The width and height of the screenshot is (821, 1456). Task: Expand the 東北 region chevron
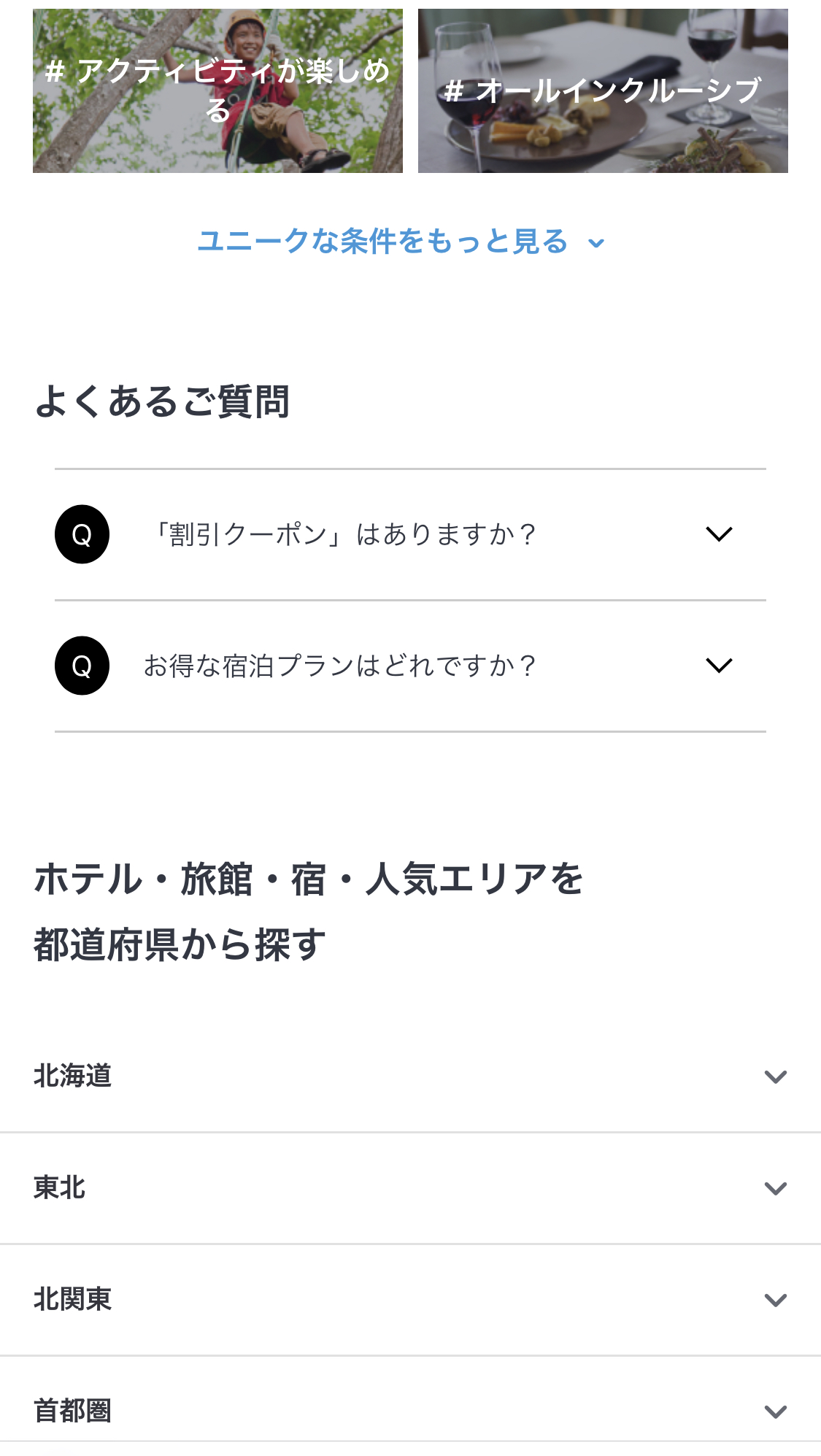(775, 1188)
